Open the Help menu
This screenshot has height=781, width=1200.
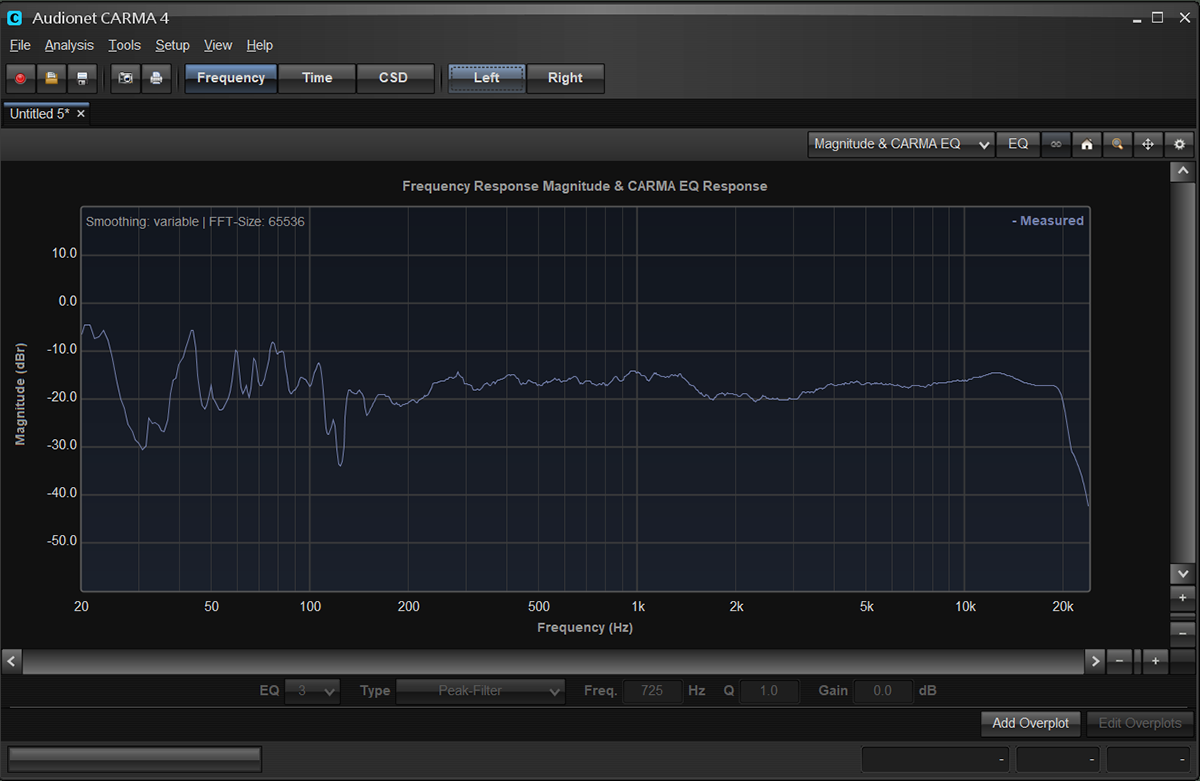tap(260, 45)
